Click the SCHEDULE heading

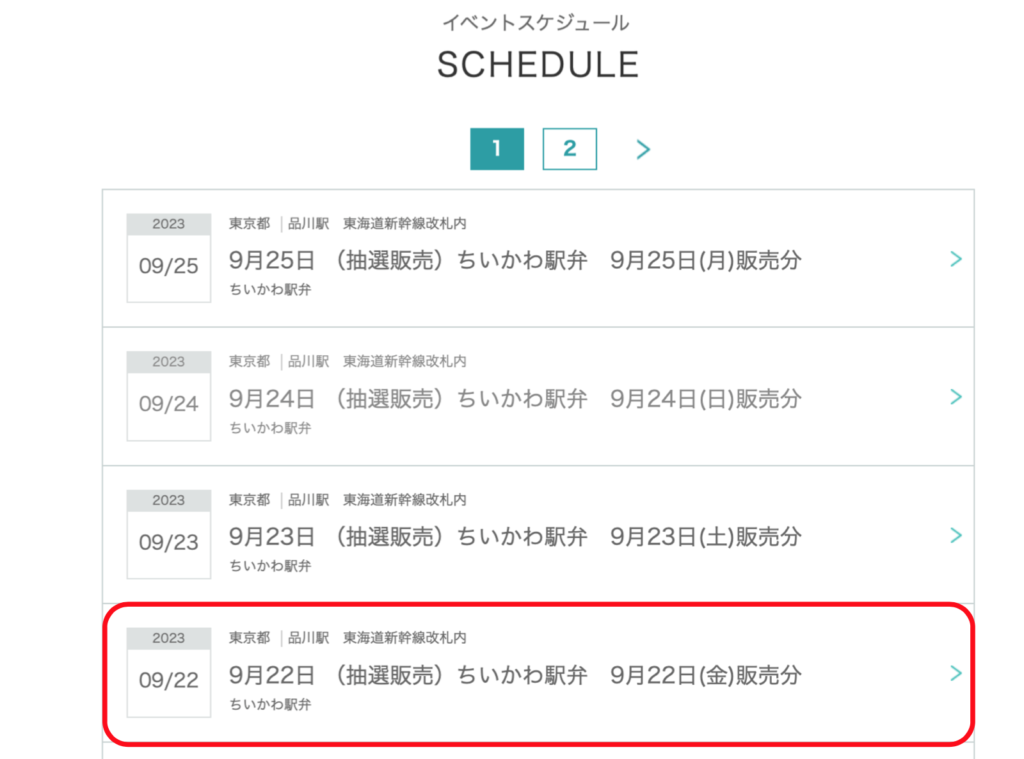pyautogui.click(x=538, y=65)
